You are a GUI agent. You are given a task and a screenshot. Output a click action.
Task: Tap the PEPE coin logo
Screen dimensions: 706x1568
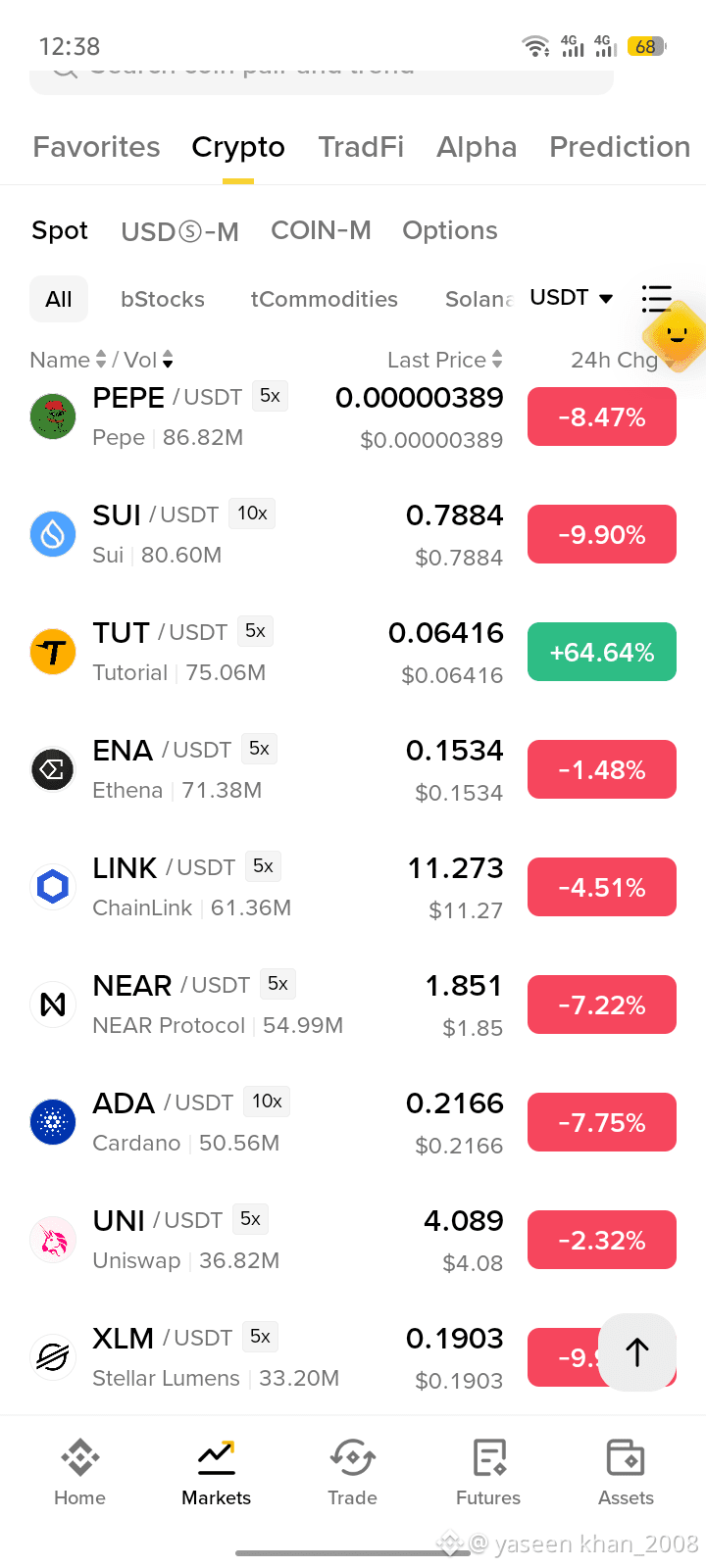[x=53, y=416]
